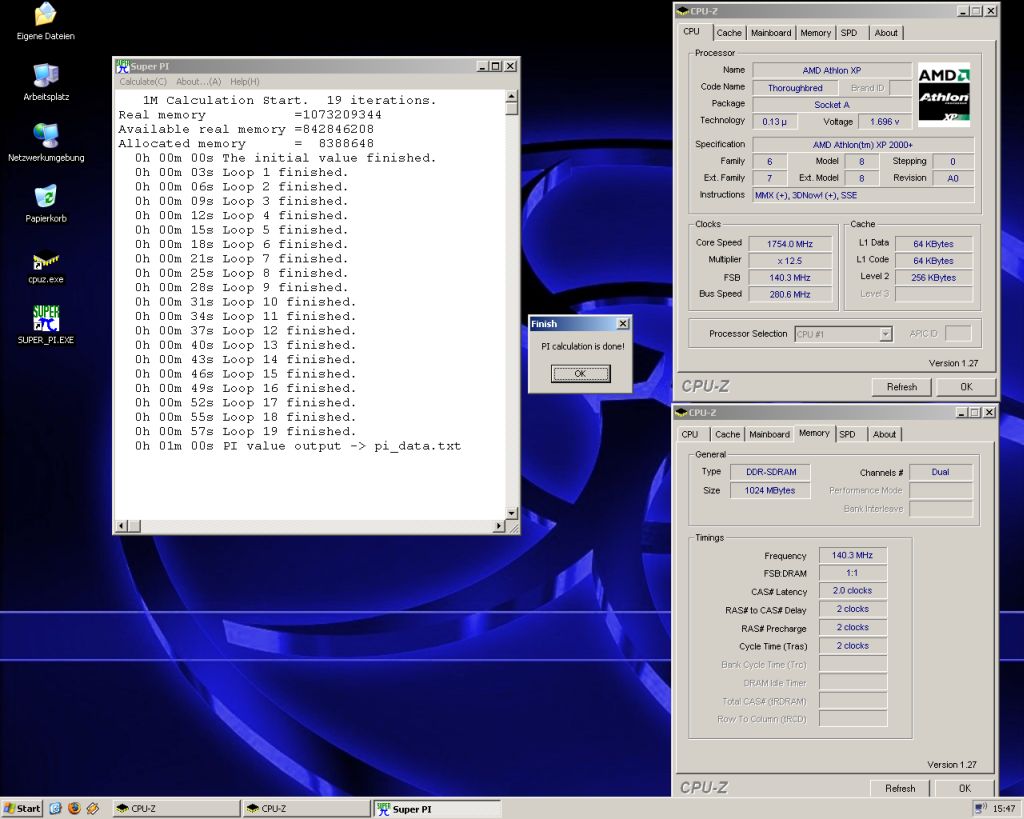
Task: Select About tab in bottom CPU-Z
Action: [x=884, y=434]
